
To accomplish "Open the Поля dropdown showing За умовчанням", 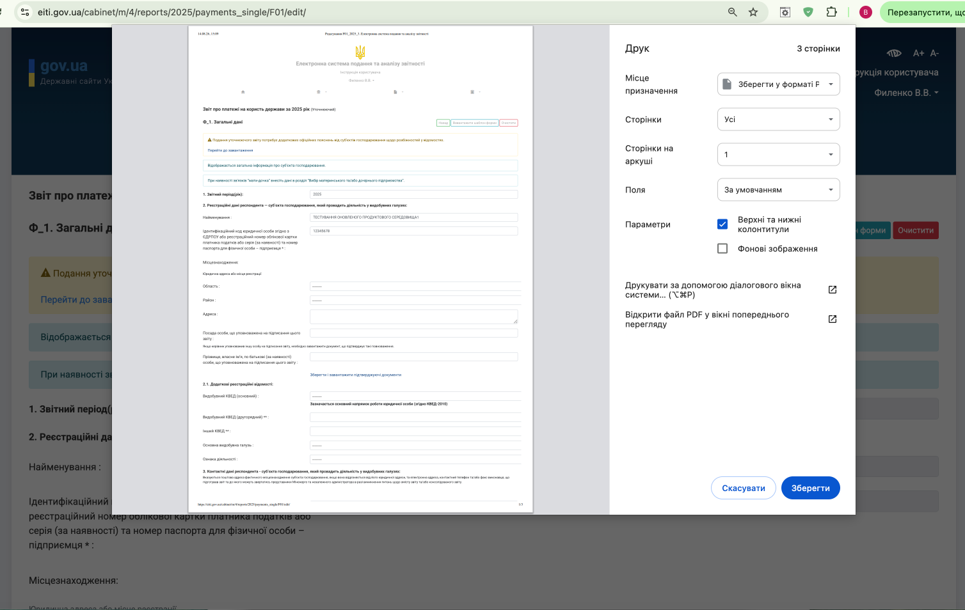I will point(778,190).
